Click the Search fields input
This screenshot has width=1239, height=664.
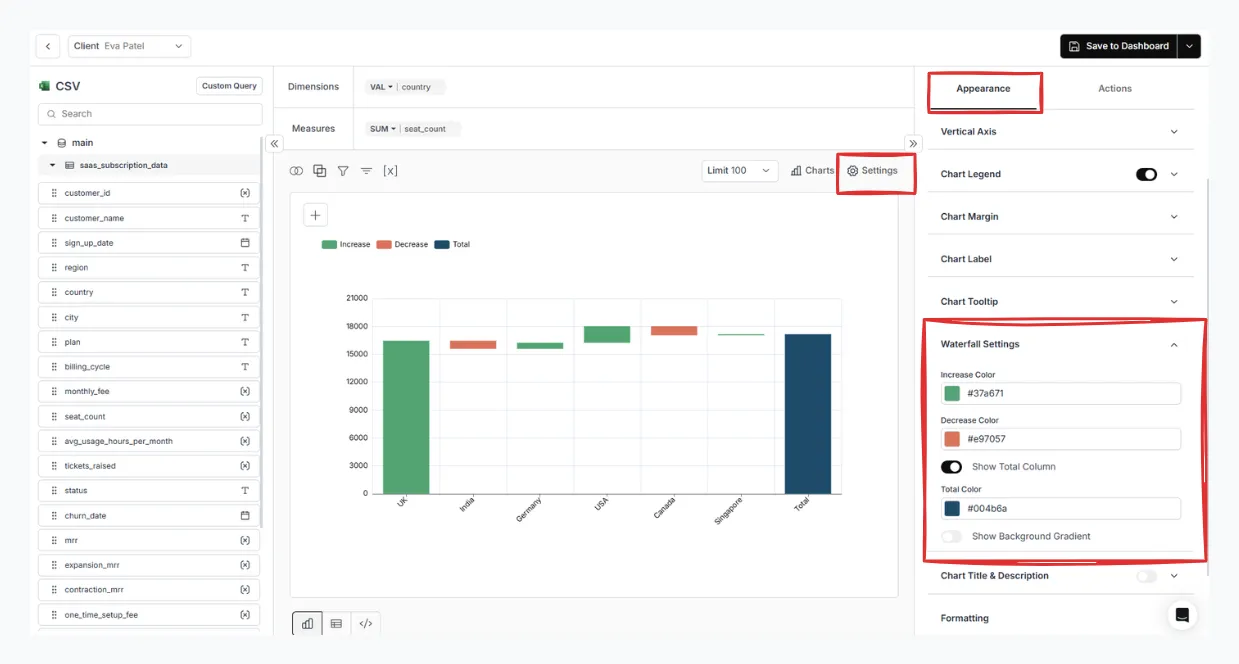150,114
